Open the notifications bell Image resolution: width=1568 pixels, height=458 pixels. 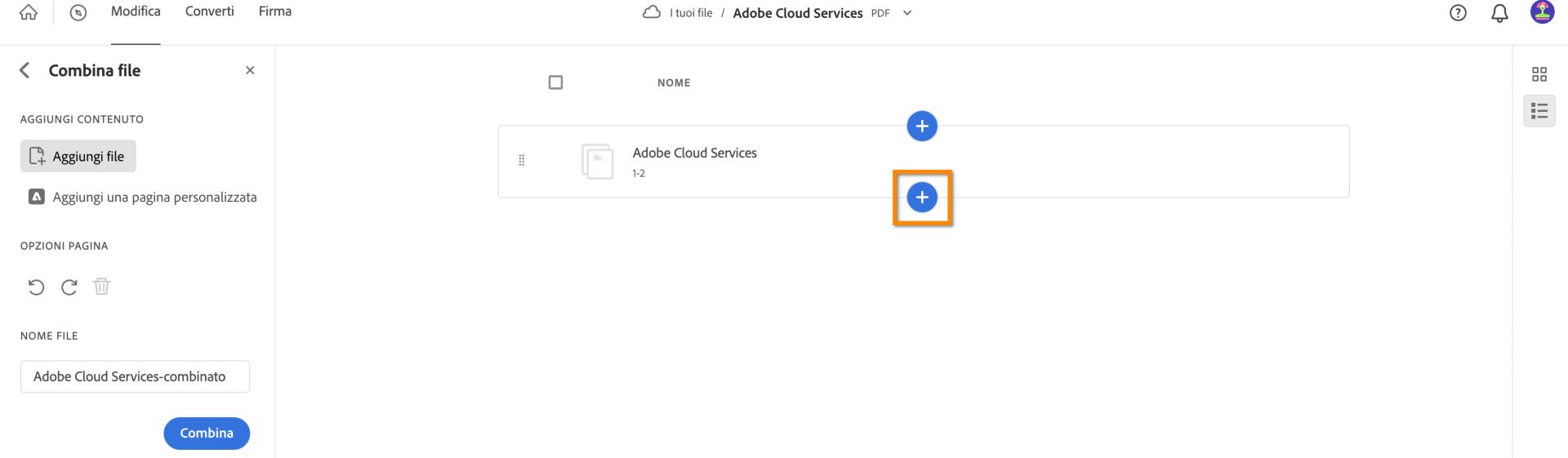coord(1500,13)
